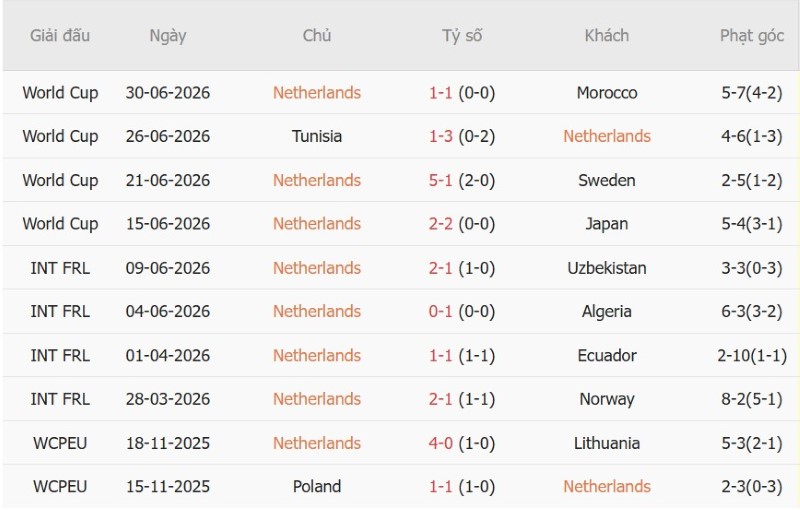The image size is (800, 510).
Task: Click the Phạt góc column header
Action: pyautogui.click(x=752, y=36)
